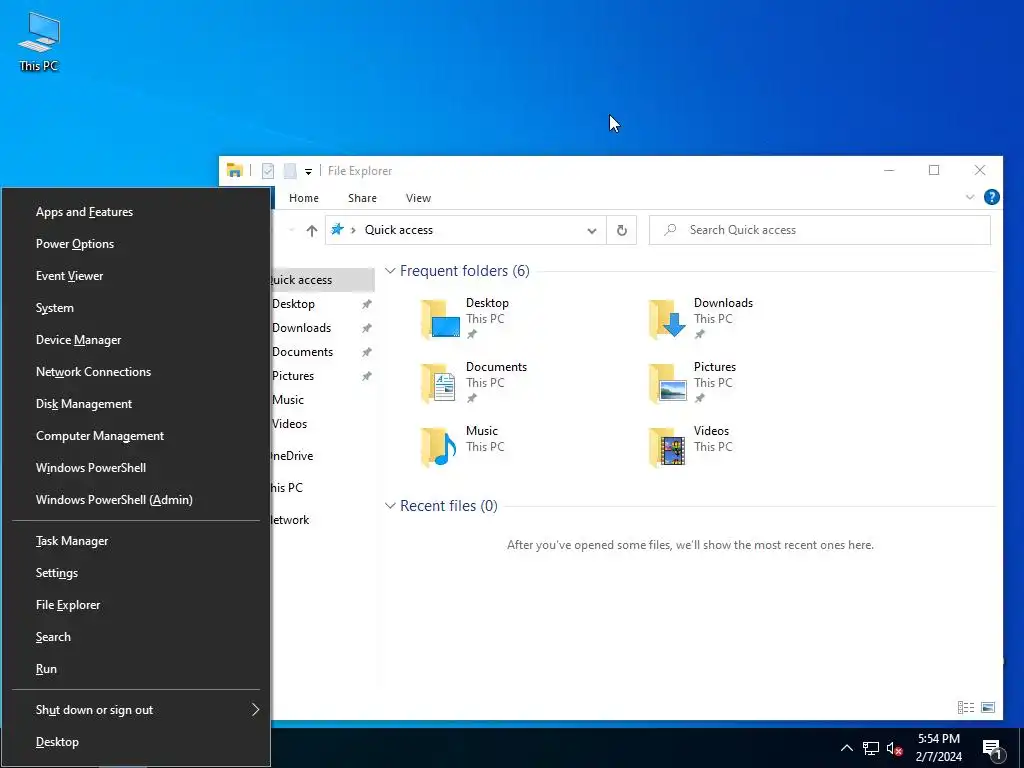Collapse the Recent files group
The height and width of the screenshot is (768, 1024).
point(390,505)
